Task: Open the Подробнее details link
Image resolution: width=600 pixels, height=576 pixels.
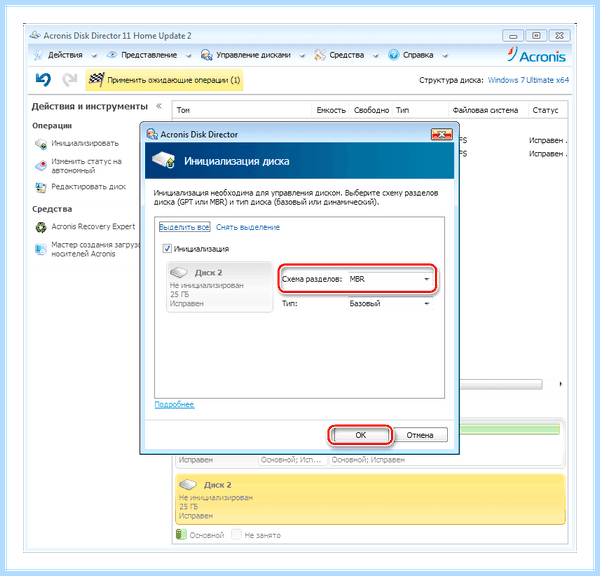Action: coord(174,404)
